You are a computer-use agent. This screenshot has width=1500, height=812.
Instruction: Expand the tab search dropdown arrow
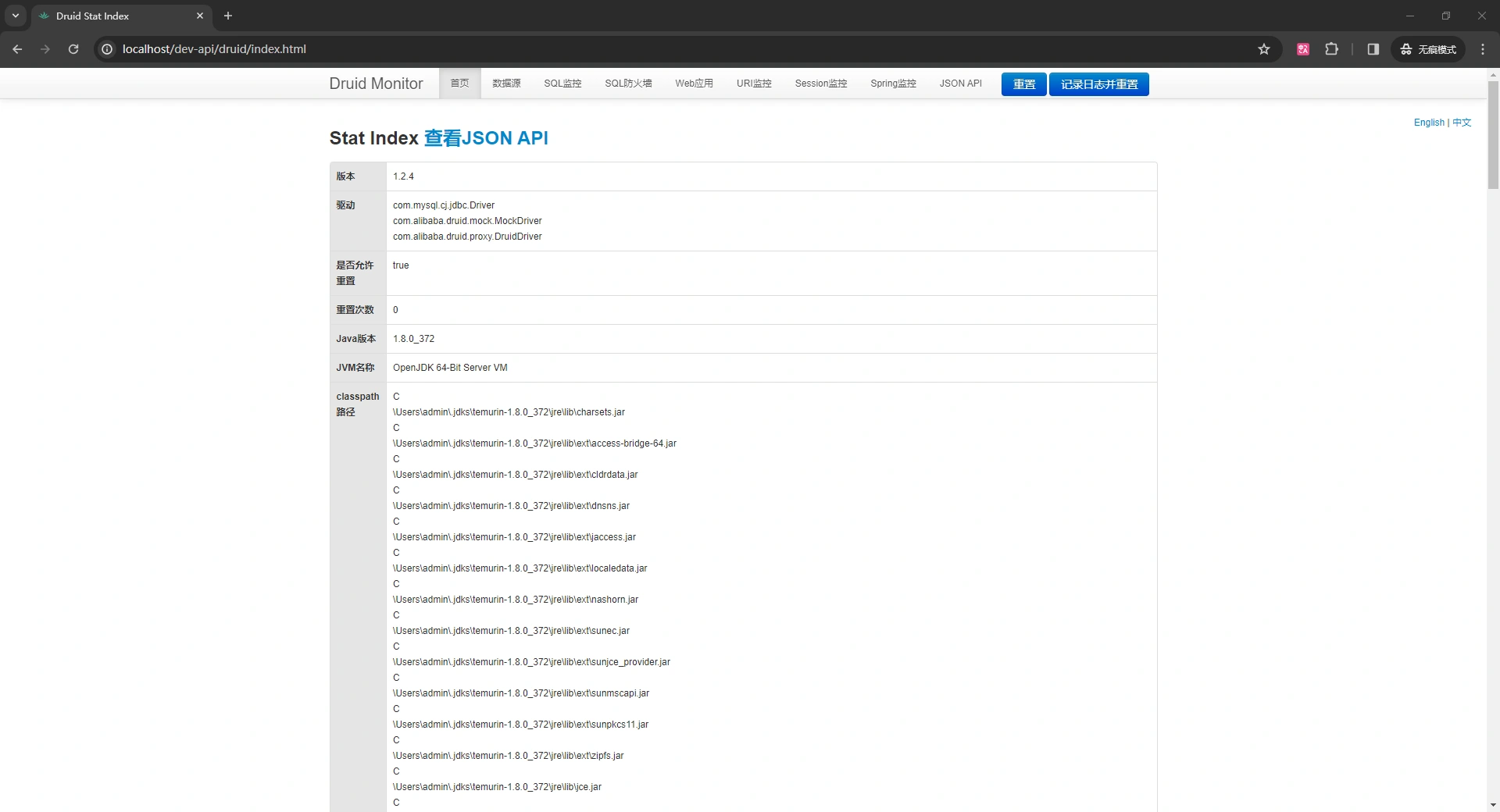click(x=16, y=16)
